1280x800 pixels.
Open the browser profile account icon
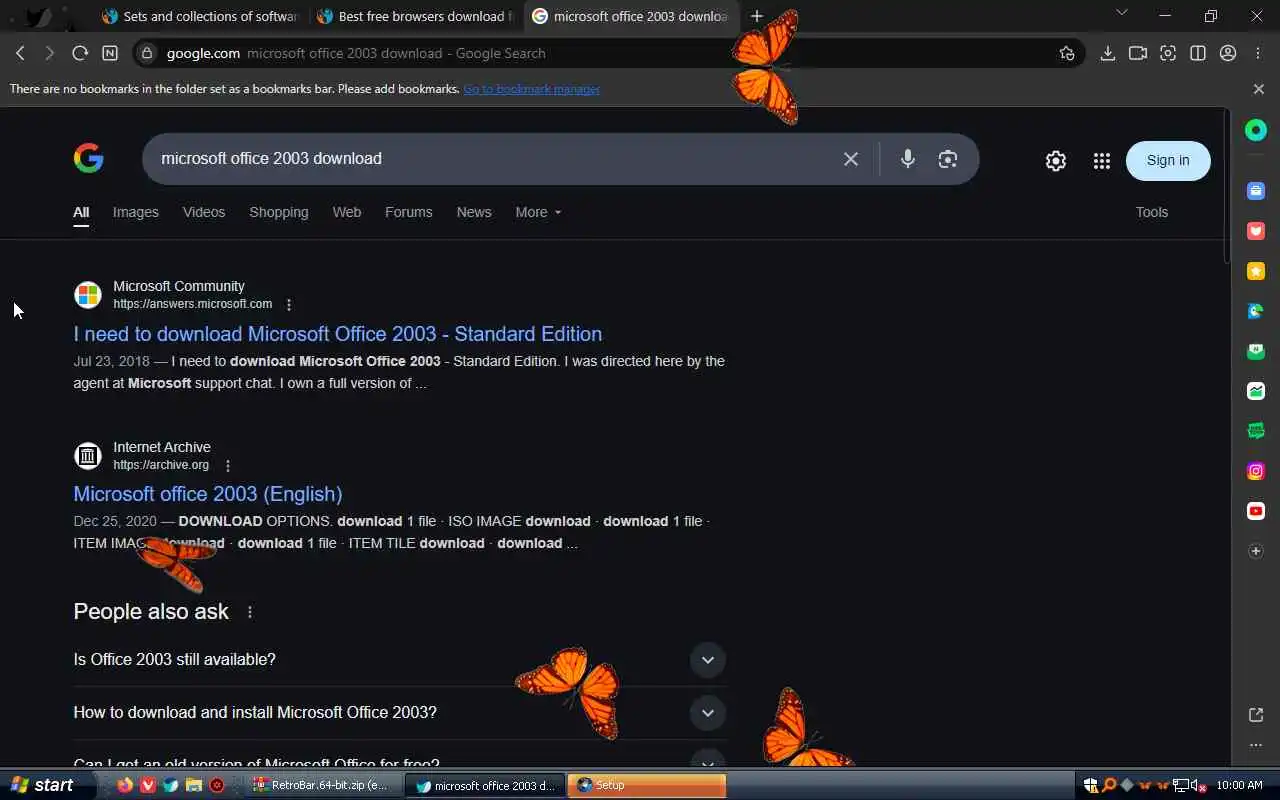coord(1228,53)
